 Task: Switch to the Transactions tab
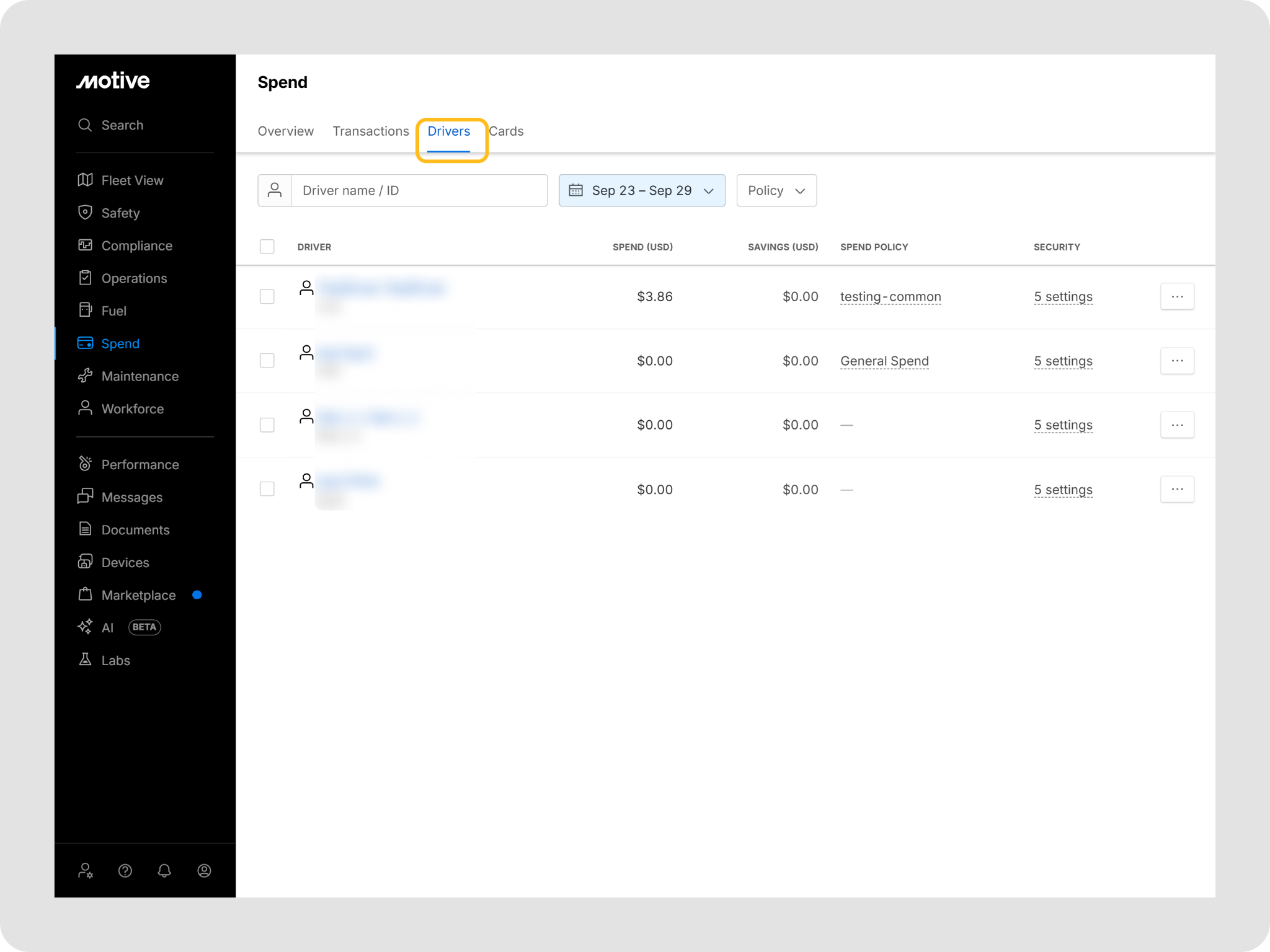pos(371,131)
